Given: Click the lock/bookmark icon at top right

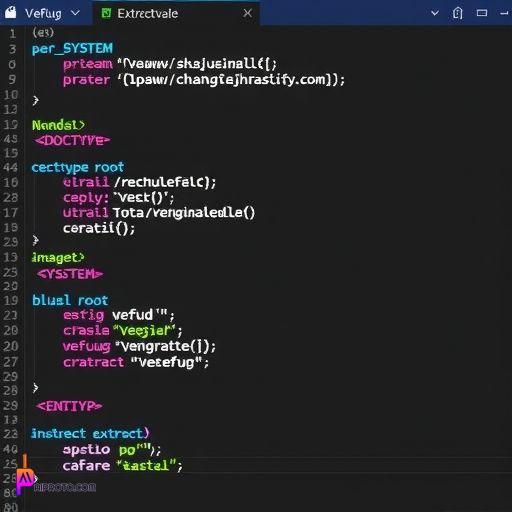Looking at the screenshot, I should pos(458,13).
